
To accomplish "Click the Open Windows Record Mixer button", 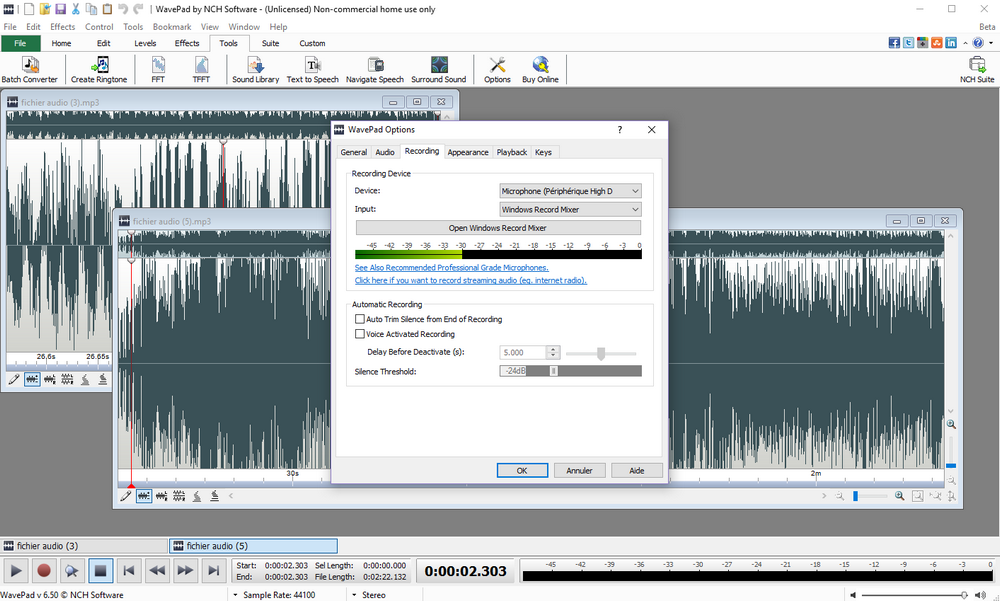I will [499, 227].
